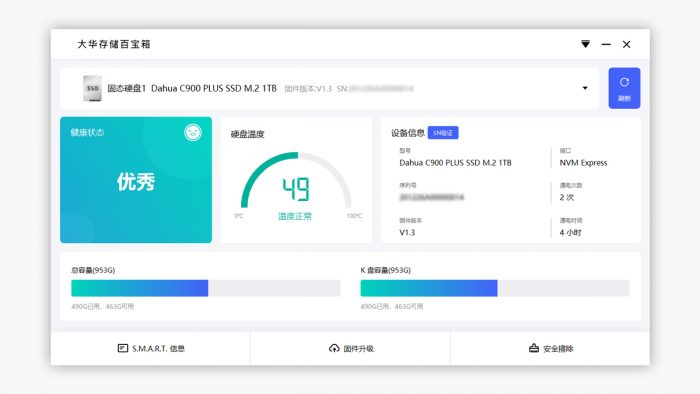The height and width of the screenshot is (394, 700).
Task: Click the secure erase icon
Action: pos(533,348)
